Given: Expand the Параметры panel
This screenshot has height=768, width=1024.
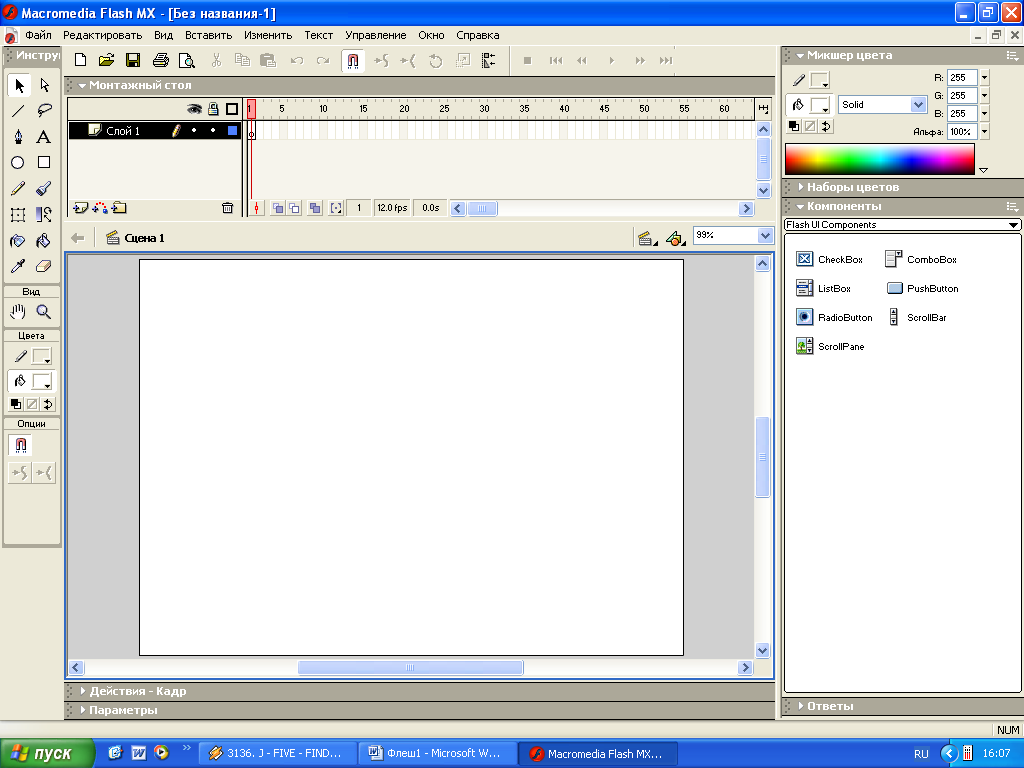Looking at the screenshot, I should [83, 710].
